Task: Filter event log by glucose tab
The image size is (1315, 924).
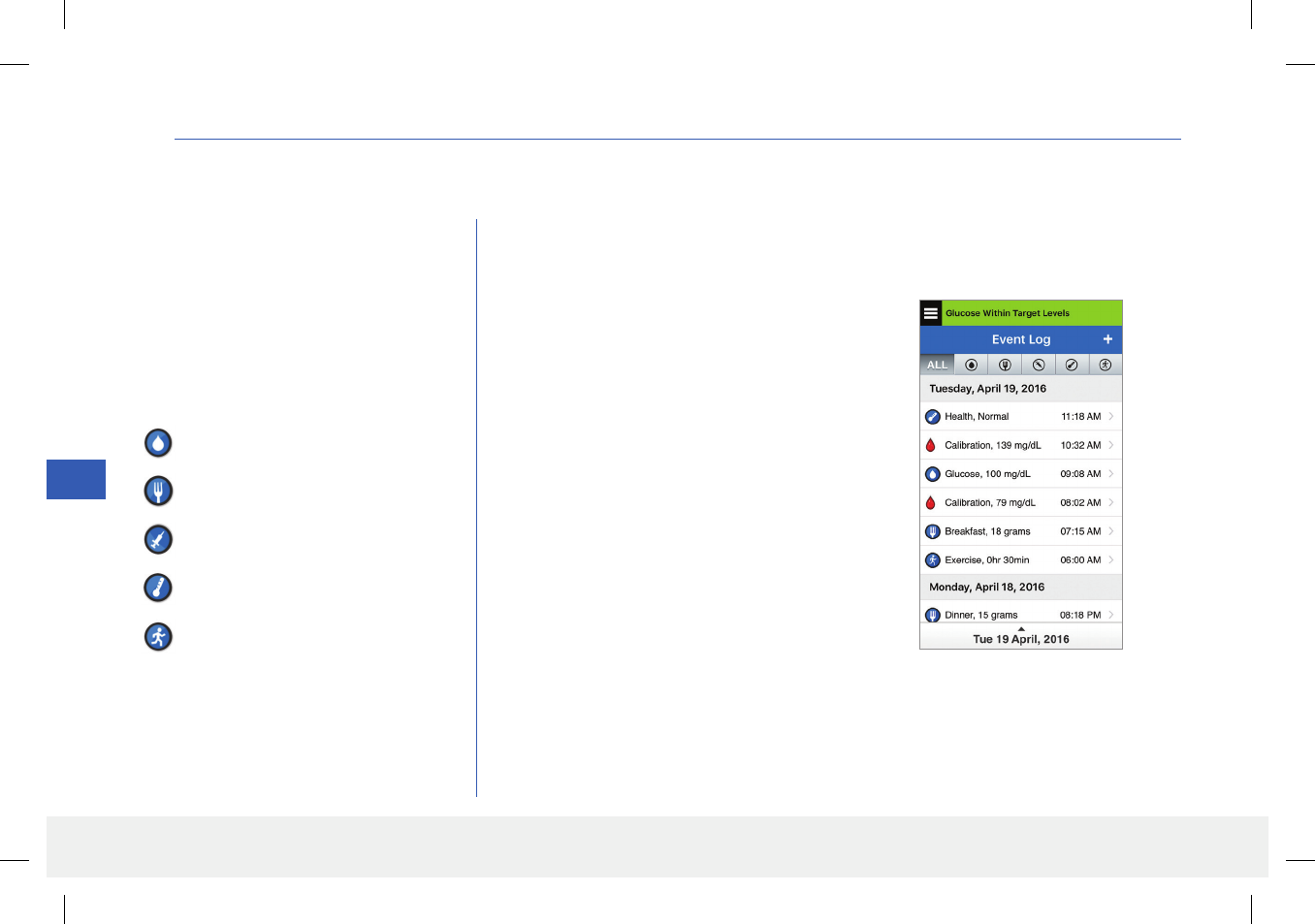Action: (971, 365)
